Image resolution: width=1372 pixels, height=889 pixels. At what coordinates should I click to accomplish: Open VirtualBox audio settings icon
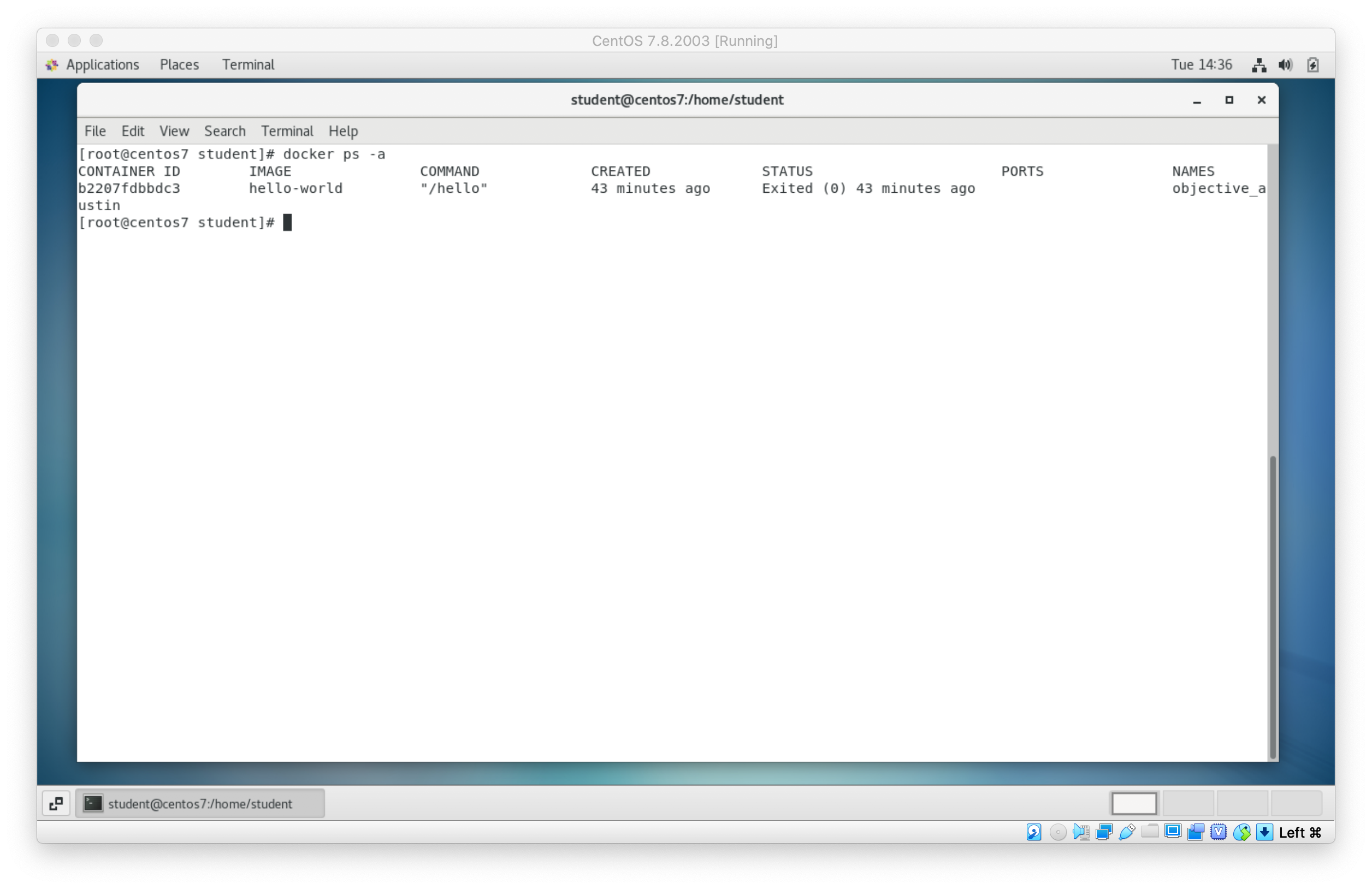tap(1081, 832)
